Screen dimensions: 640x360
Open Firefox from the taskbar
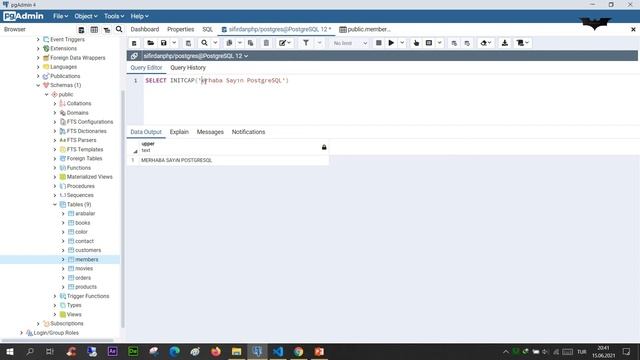216,351
